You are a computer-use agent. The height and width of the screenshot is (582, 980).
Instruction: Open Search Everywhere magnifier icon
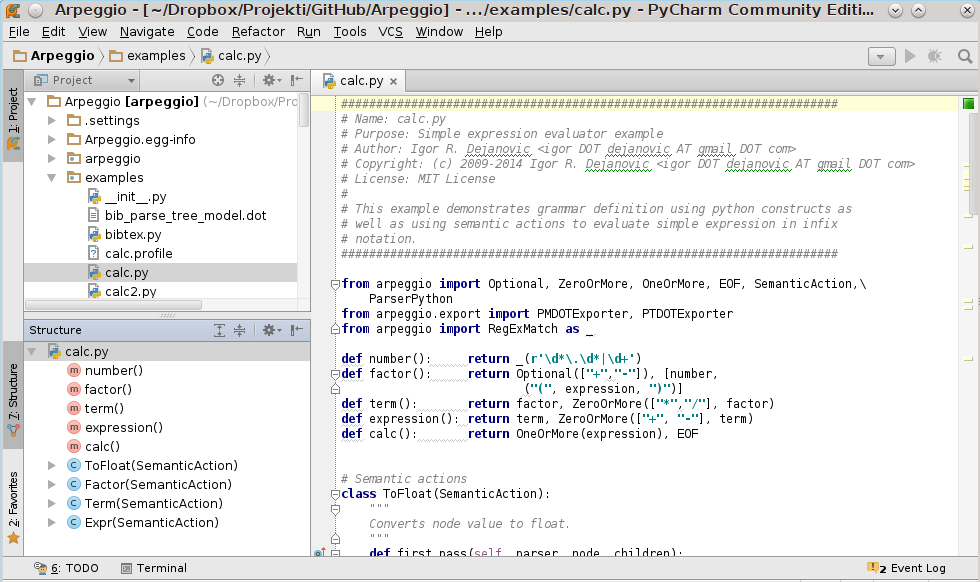(965, 56)
